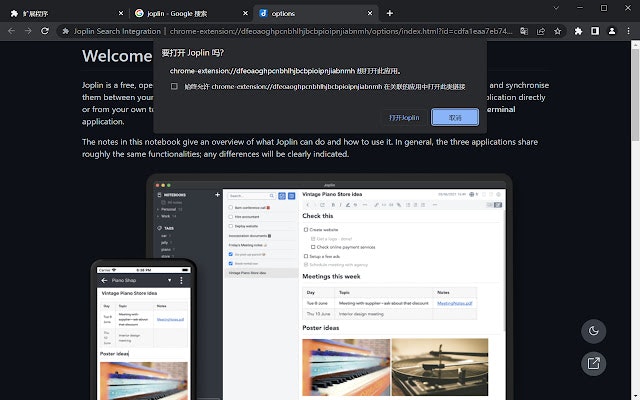640x400 pixels.
Task: Open the Extensions puzzle icon menu
Action: [578, 31]
